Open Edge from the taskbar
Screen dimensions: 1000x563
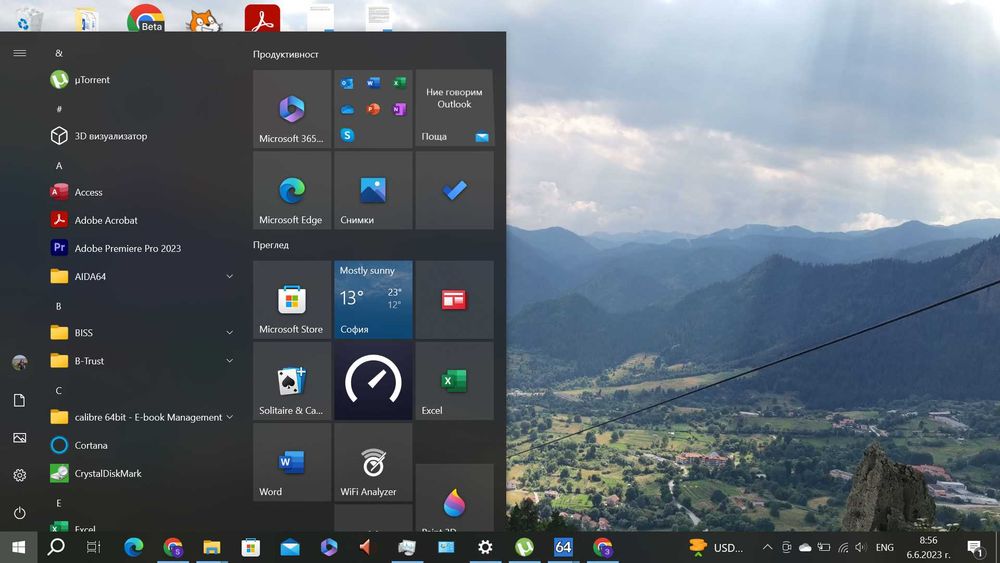133,547
